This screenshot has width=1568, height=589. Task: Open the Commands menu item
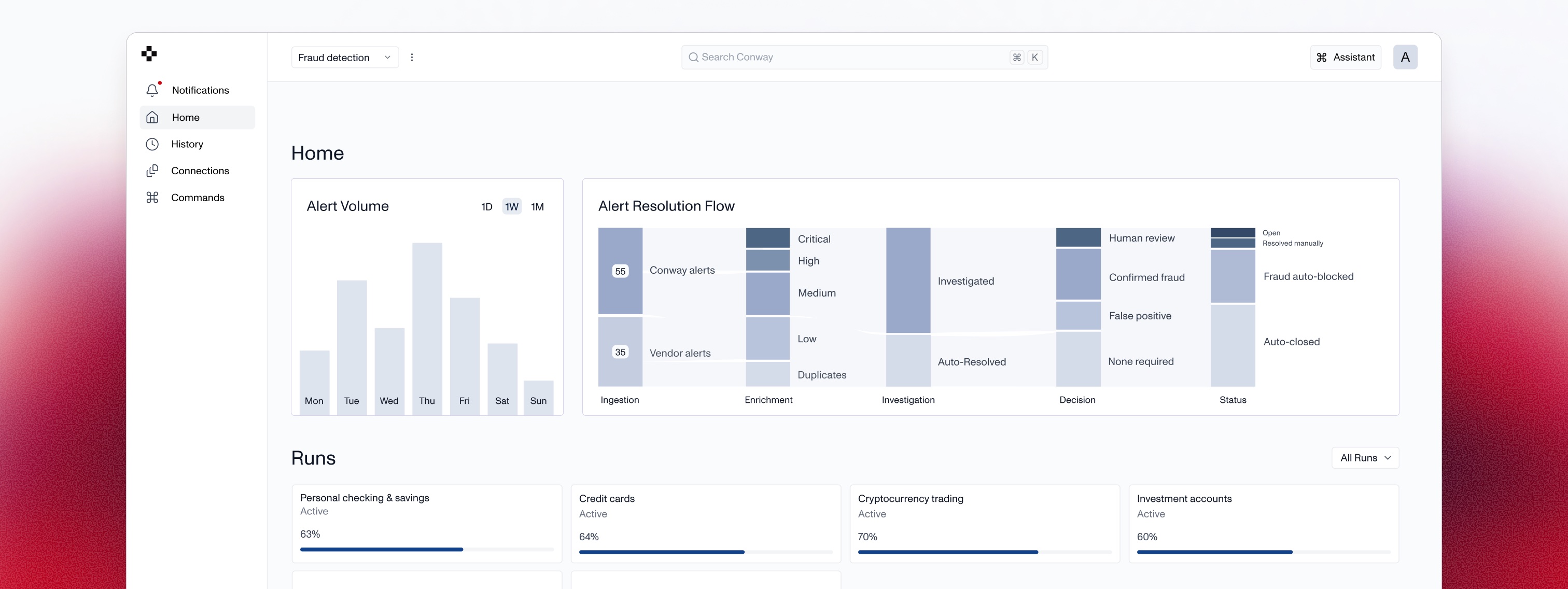(x=197, y=198)
